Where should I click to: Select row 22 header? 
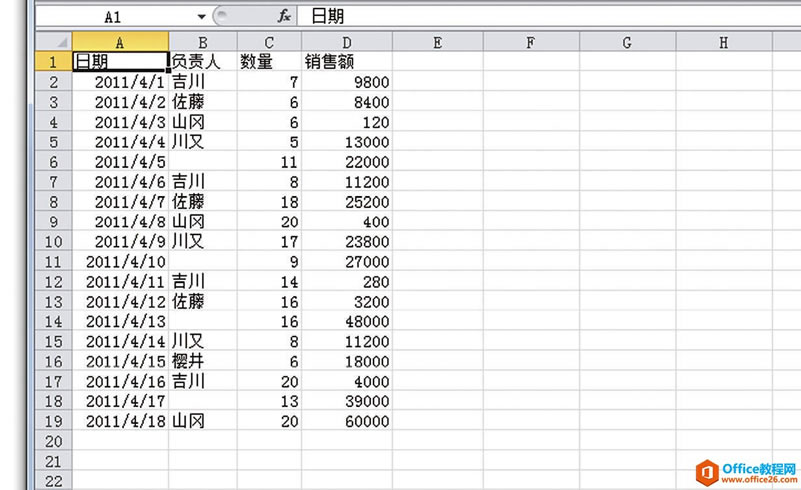54,481
